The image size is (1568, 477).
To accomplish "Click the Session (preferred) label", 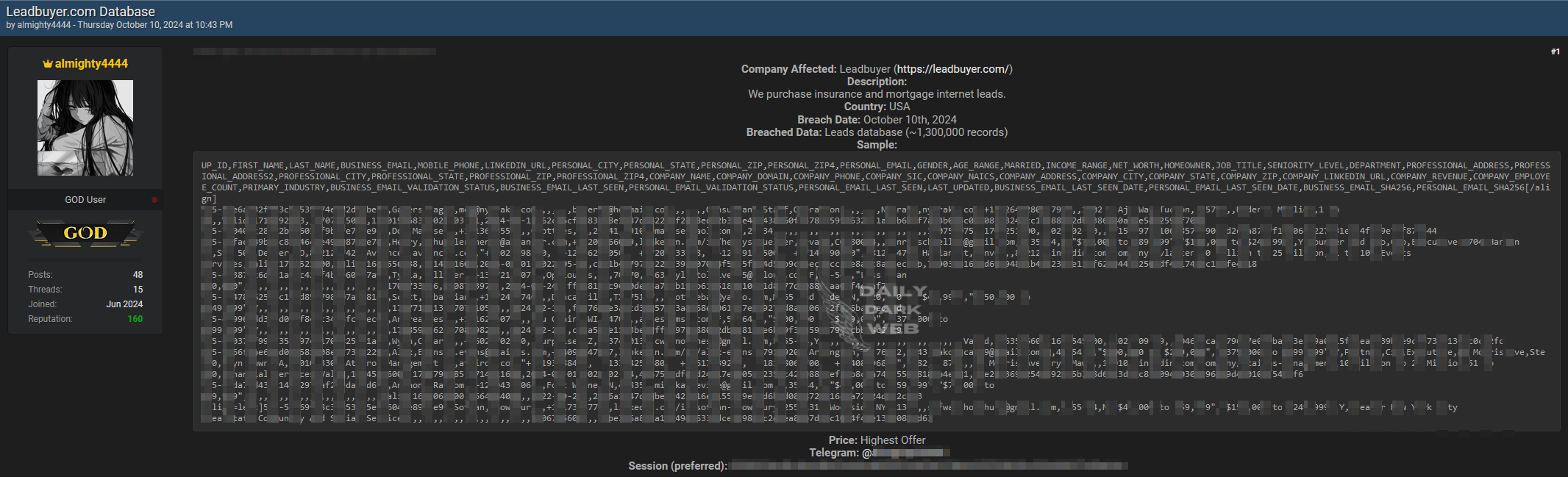I will coord(677,466).
